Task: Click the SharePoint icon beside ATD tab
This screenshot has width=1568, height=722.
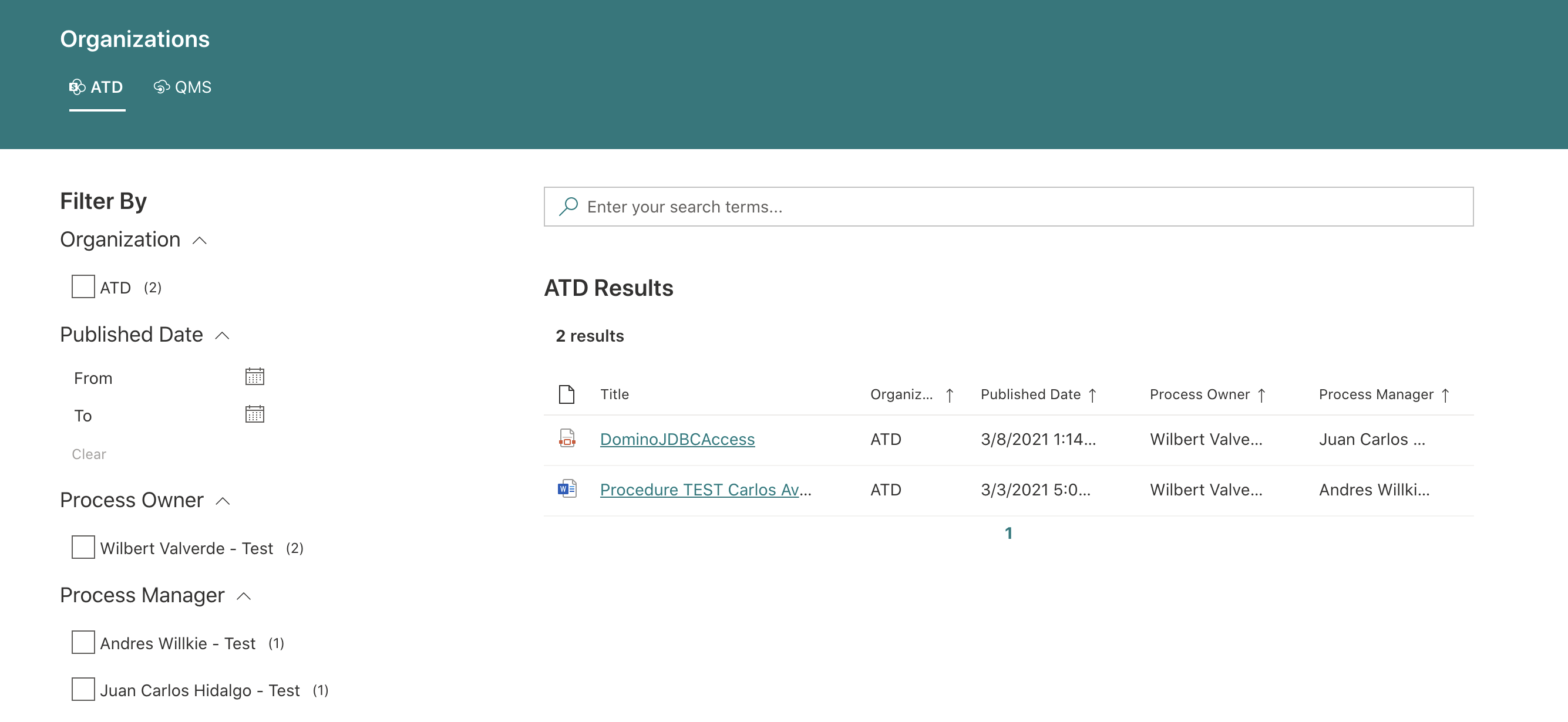Action: (78, 87)
